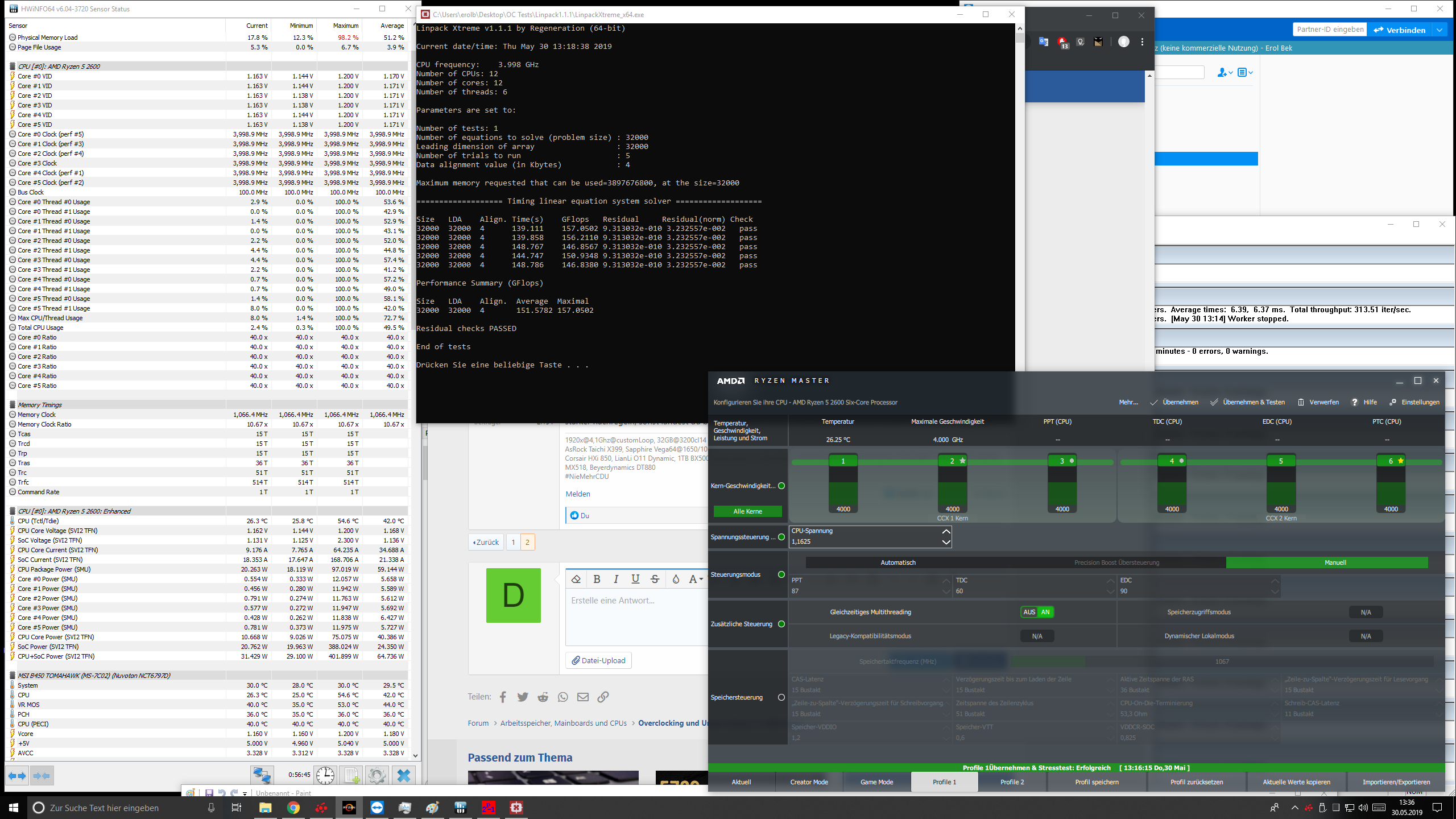Open HWiNFO remote network computers icon
The width and height of the screenshot is (1456, 819).
click(262, 775)
